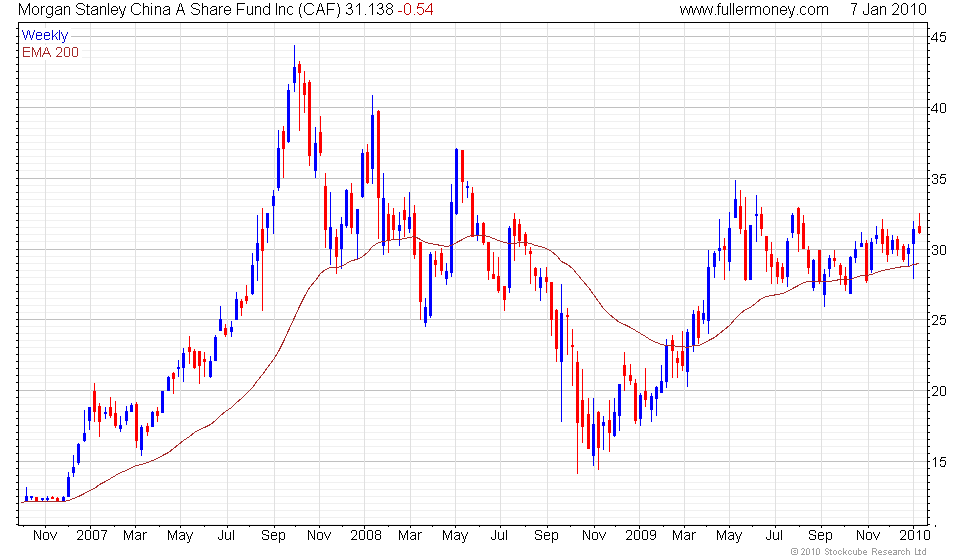The width and height of the screenshot is (980, 560).
Task: Click the 35 price axis label
Action: click(x=940, y=179)
